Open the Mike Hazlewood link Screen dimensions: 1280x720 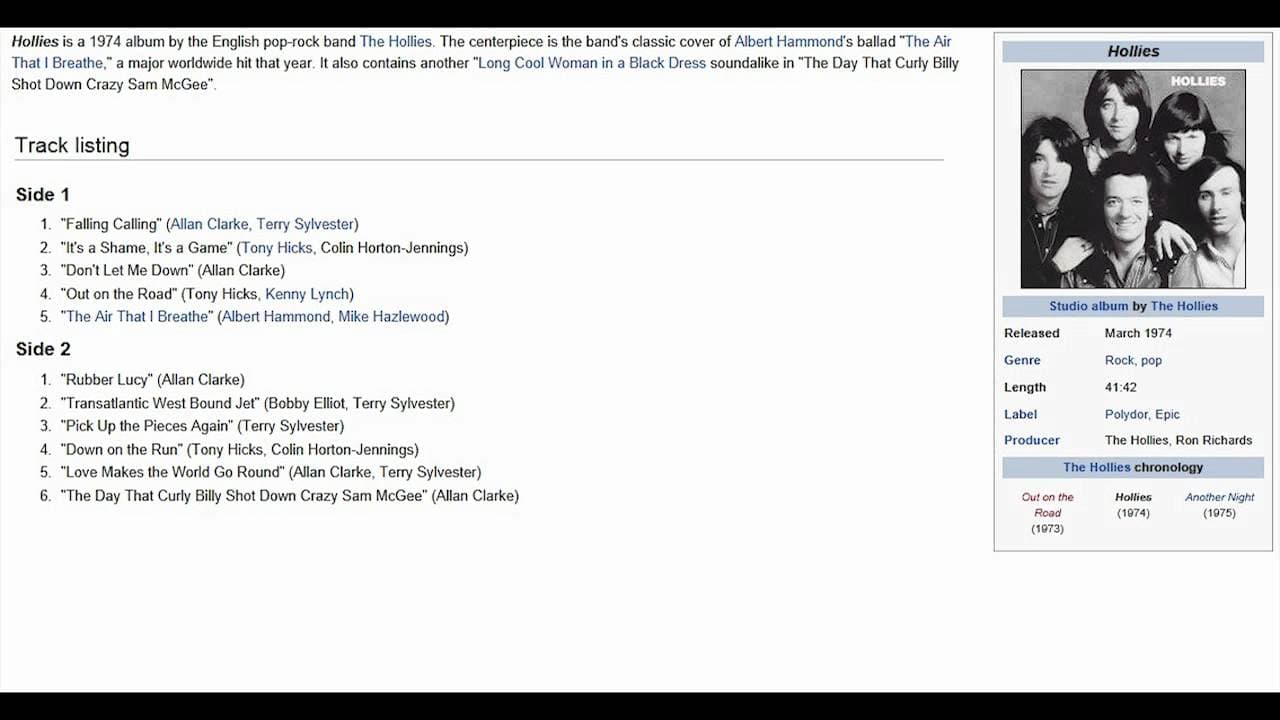click(391, 317)
